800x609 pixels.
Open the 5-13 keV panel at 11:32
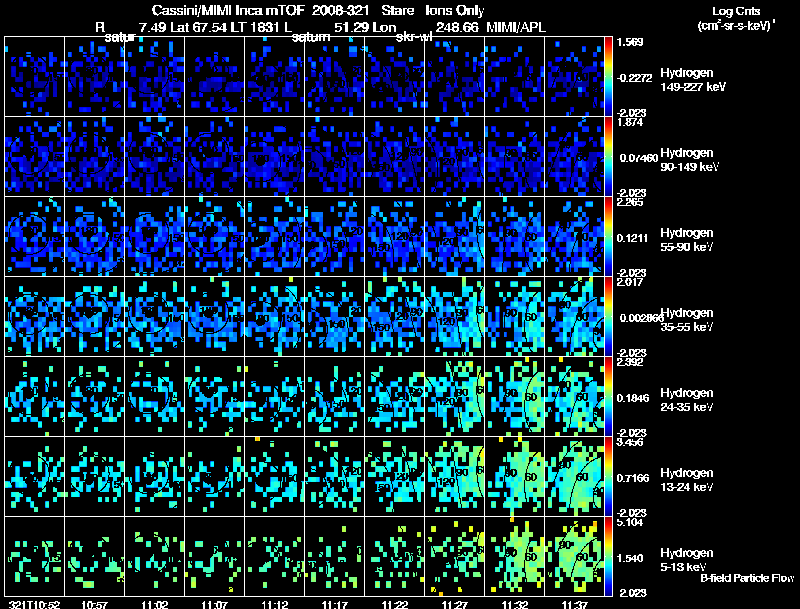(514, 556)
